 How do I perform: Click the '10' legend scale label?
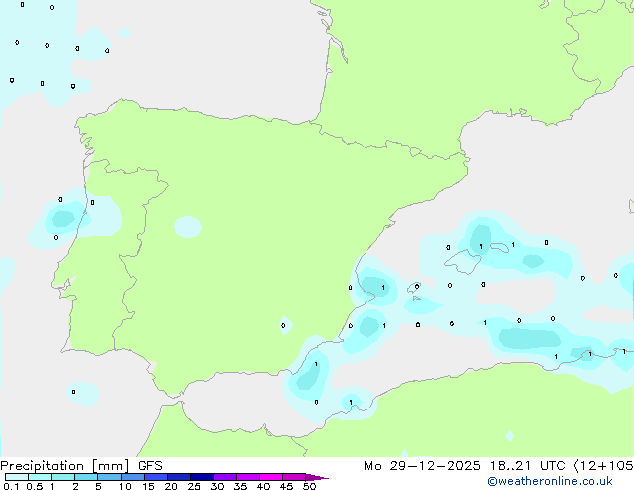(125, 486)
